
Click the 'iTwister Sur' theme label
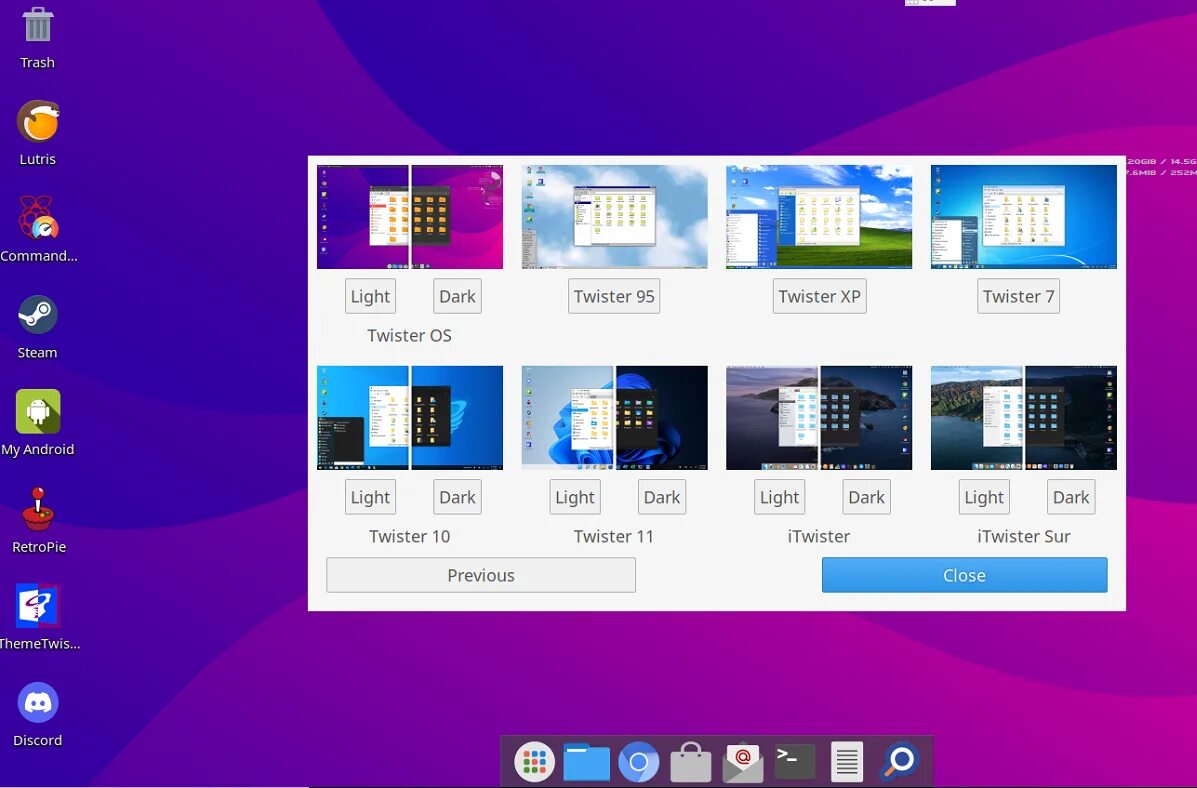click(x=1024, y=536)
